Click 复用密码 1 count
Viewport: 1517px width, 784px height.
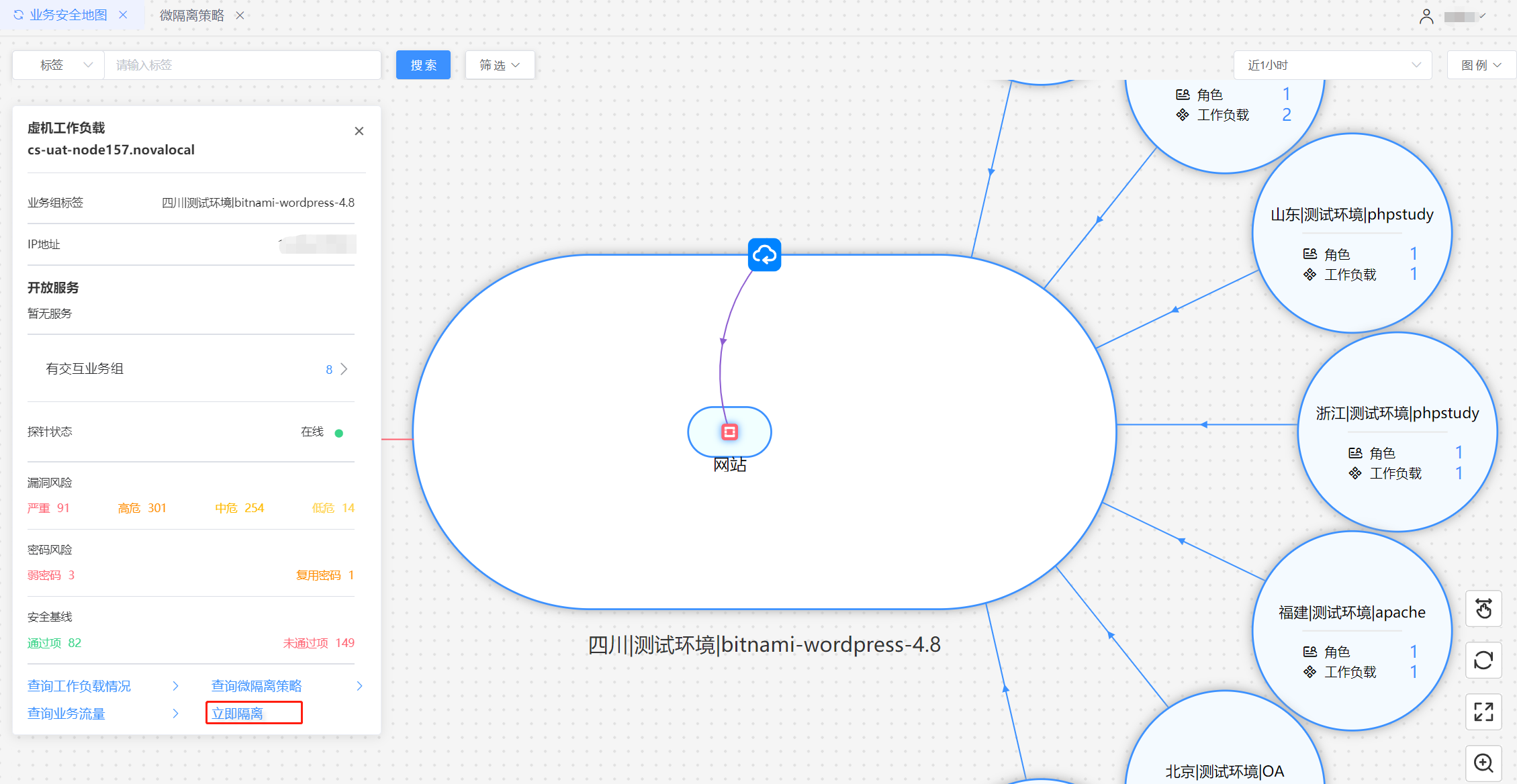(x=325, y=575)
